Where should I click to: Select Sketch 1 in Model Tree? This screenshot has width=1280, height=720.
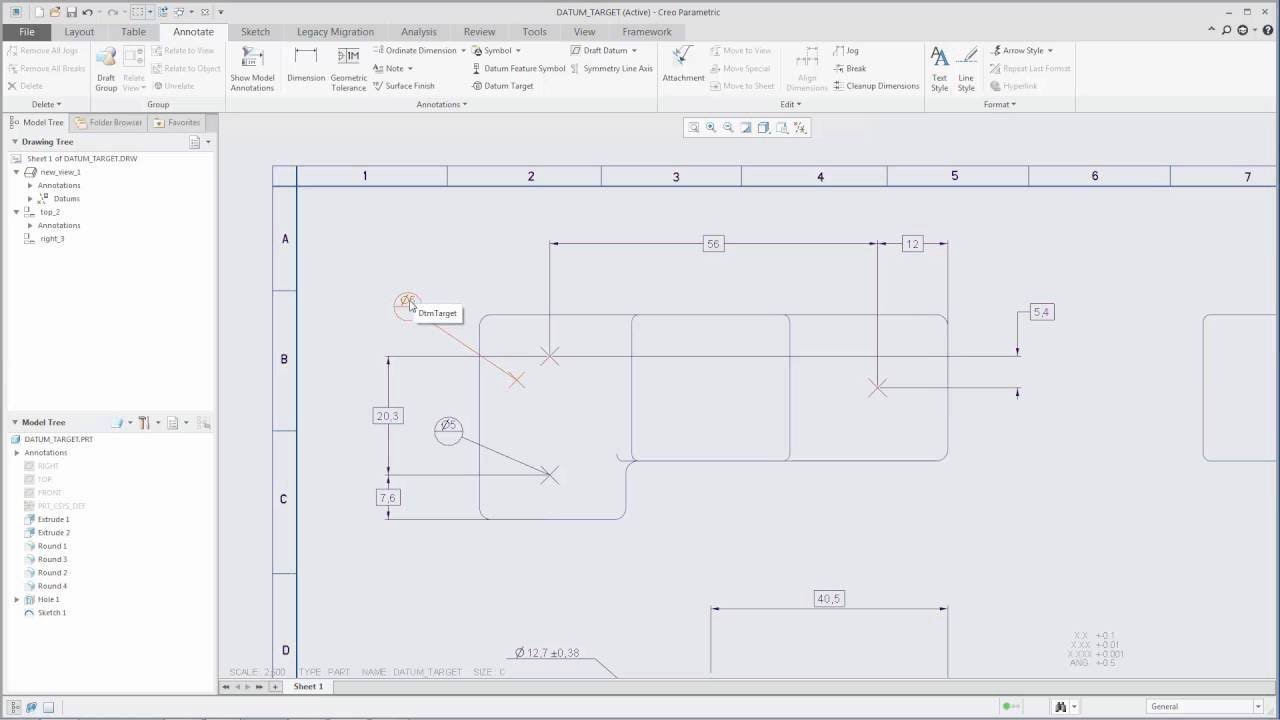51,612
